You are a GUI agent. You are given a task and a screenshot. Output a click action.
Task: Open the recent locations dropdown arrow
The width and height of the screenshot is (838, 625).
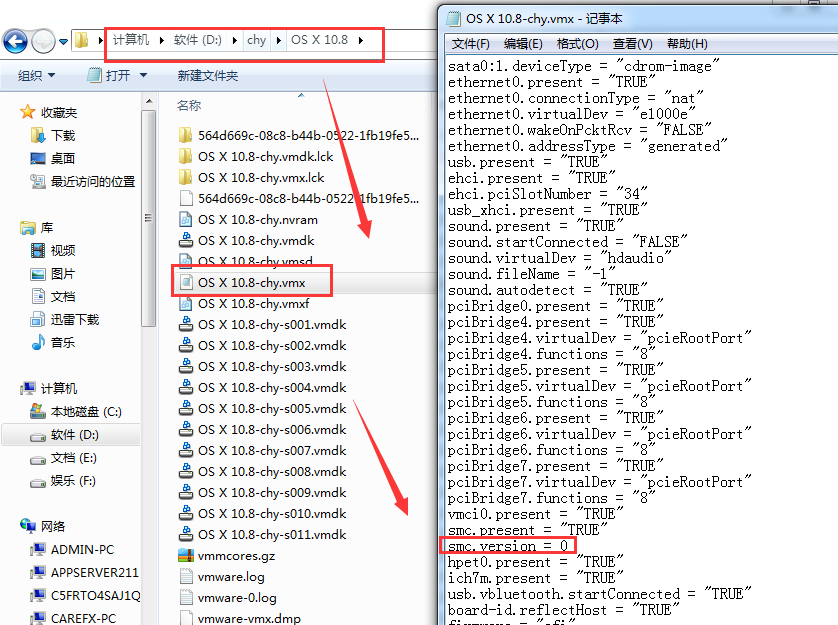coord(63,42)
